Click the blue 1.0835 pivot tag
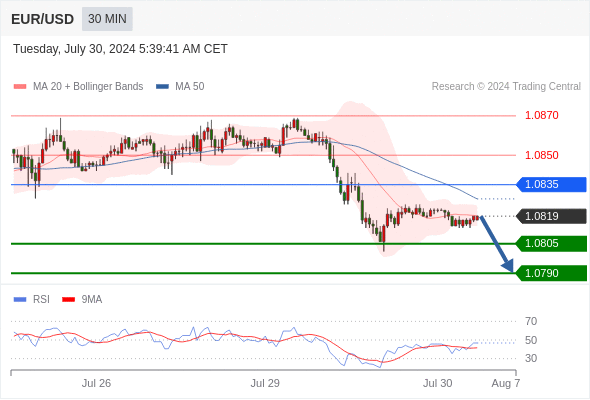 click(x=551, y=184)
